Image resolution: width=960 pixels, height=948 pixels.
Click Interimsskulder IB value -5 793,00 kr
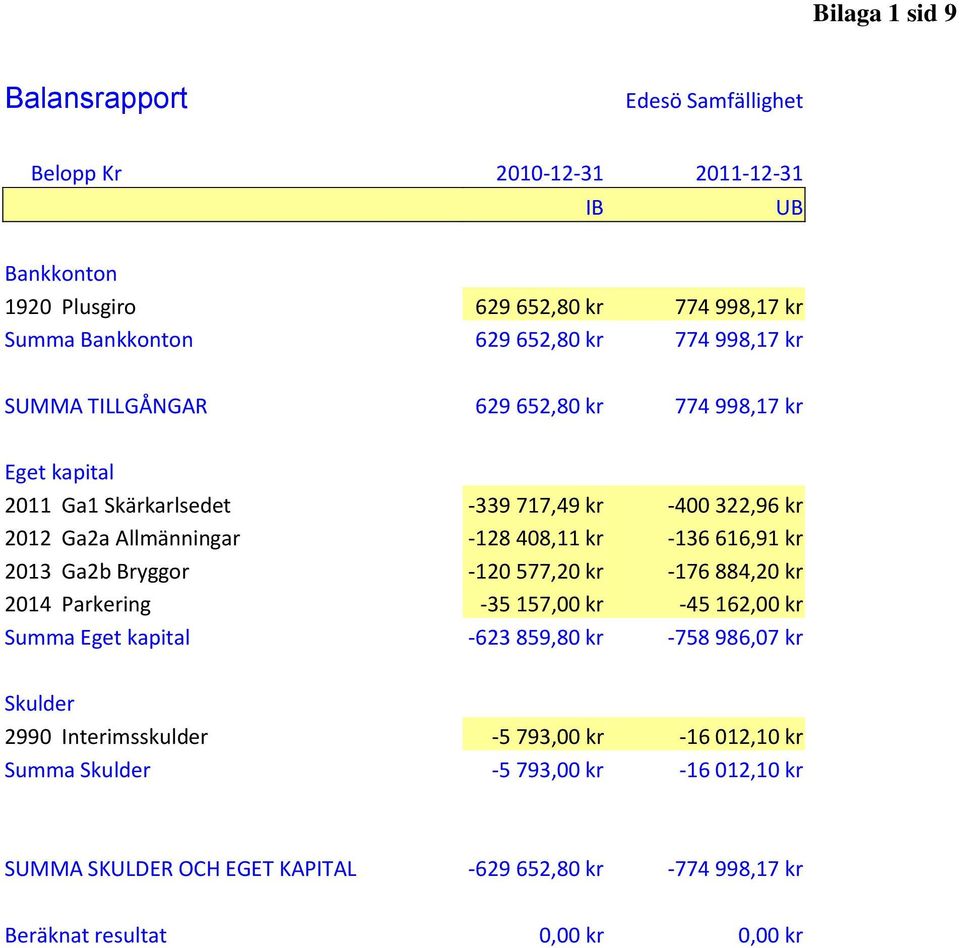coord(547,737)
